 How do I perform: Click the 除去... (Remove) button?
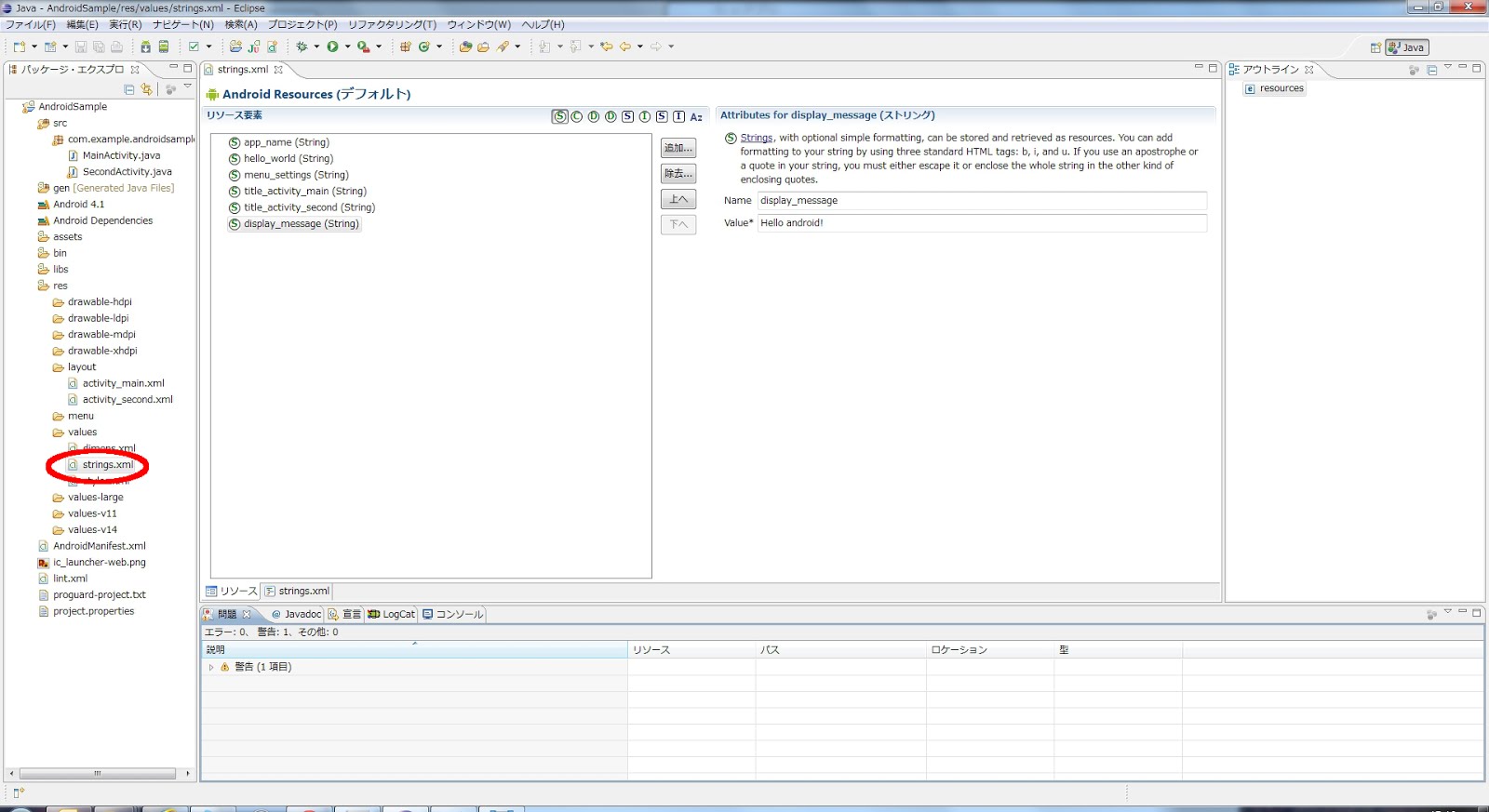point(678,174)
